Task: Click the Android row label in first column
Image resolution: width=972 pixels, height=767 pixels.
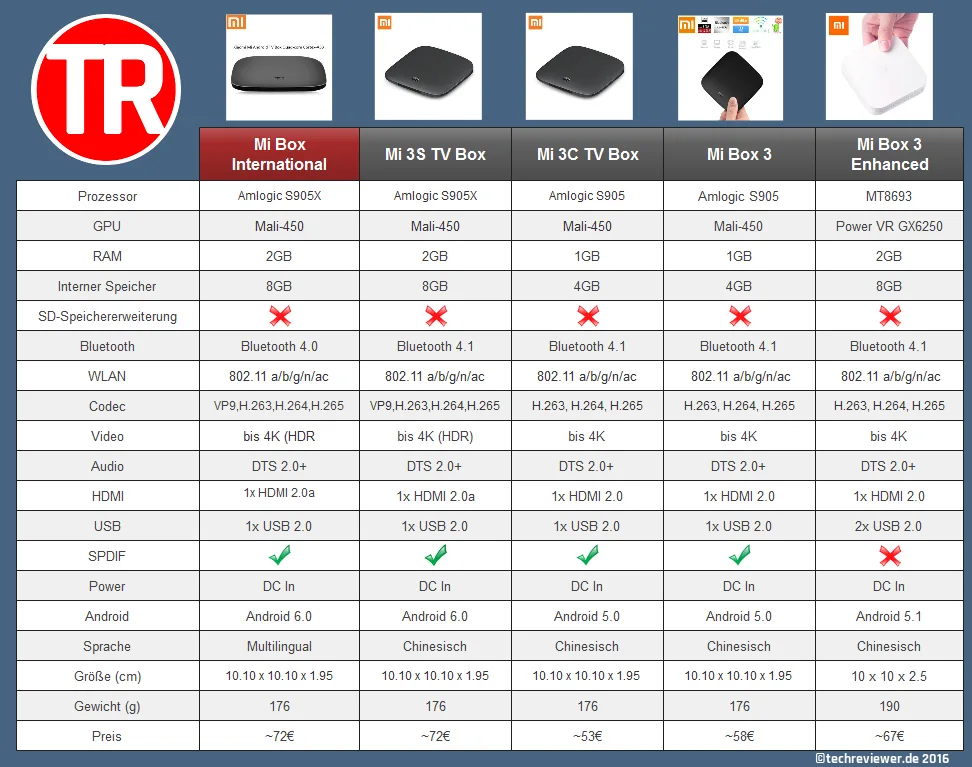Action: 107,616
